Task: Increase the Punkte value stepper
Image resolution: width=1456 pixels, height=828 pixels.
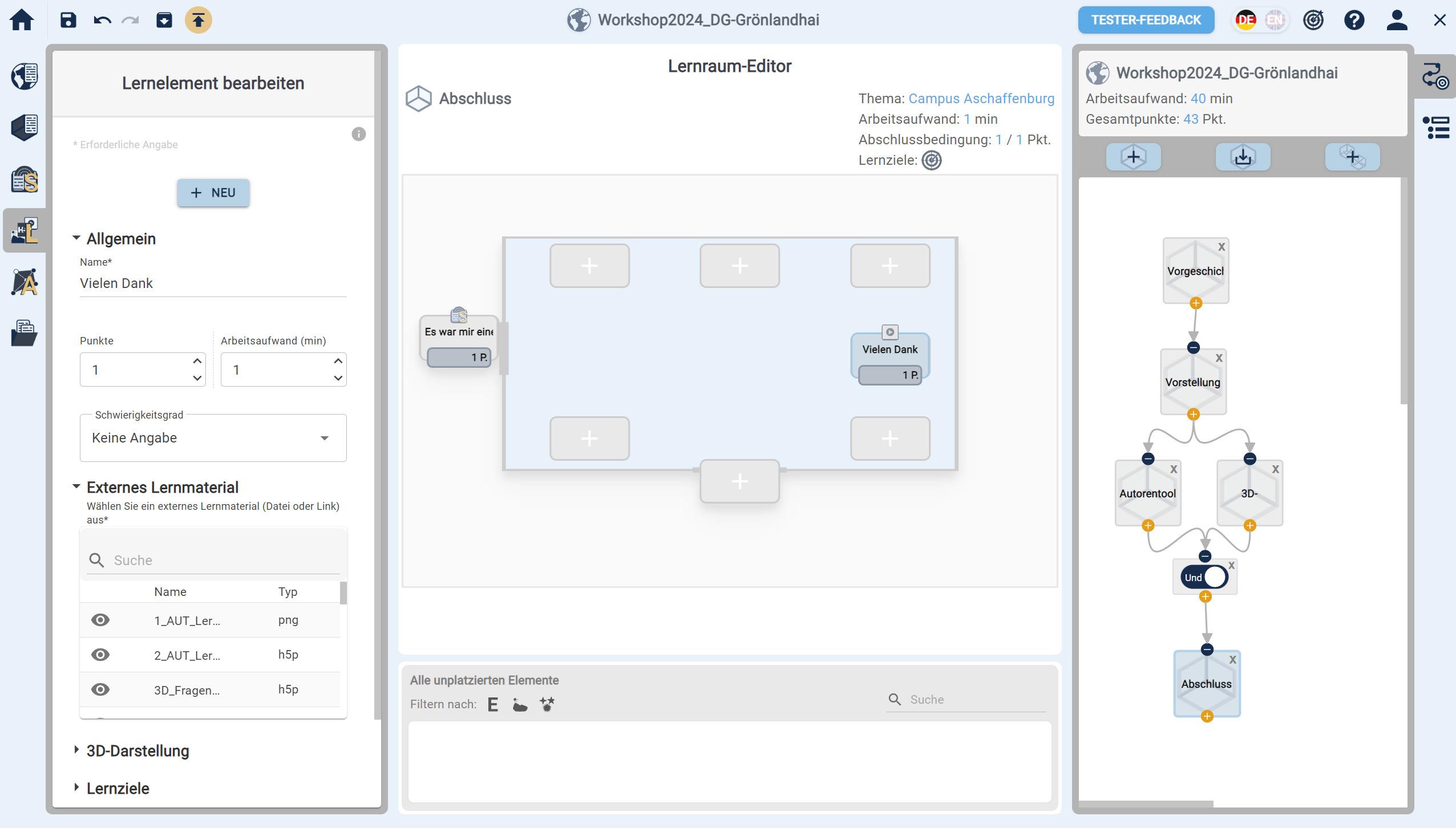Action: coord(197,361)
